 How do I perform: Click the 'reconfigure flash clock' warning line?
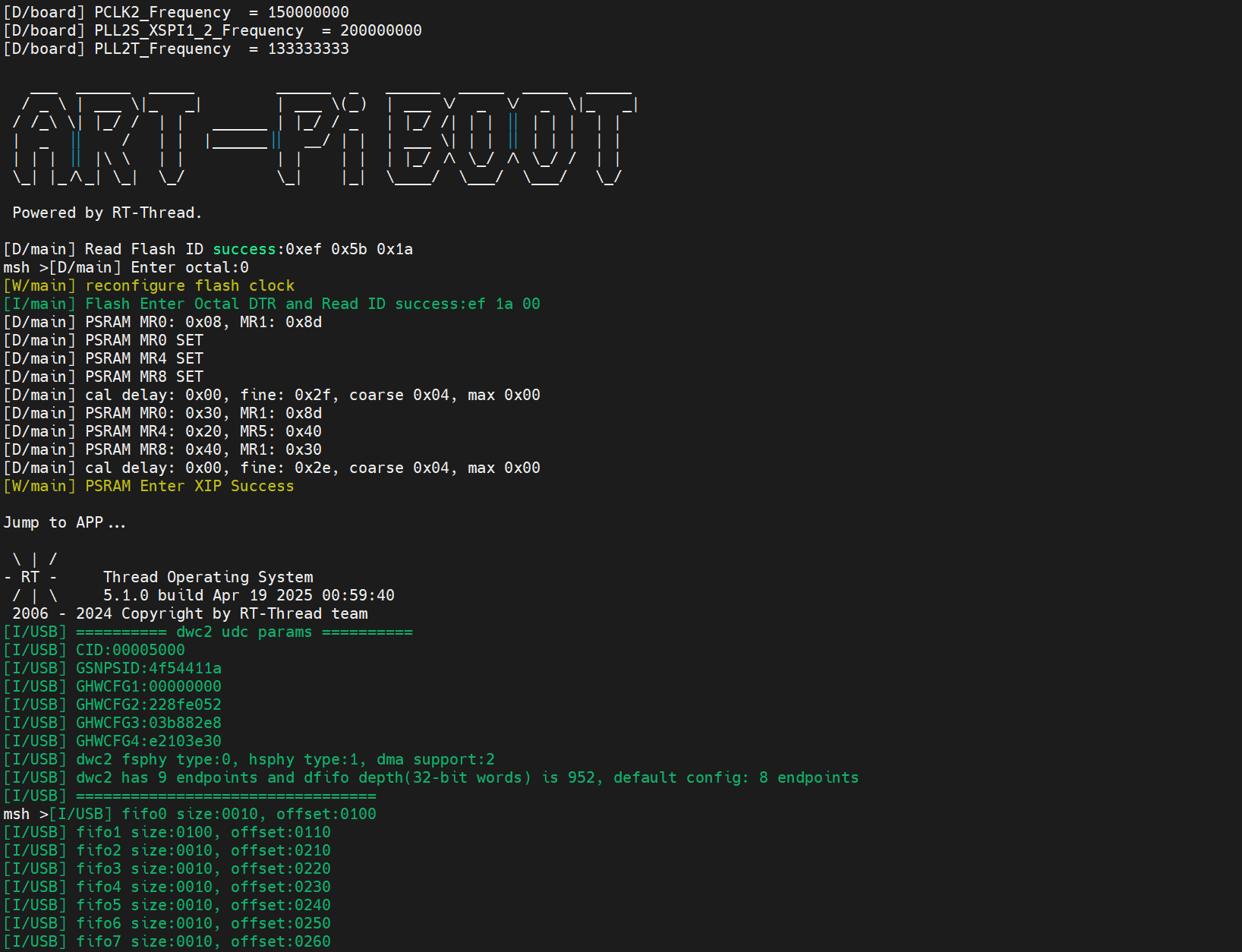(x=149, y=285)
